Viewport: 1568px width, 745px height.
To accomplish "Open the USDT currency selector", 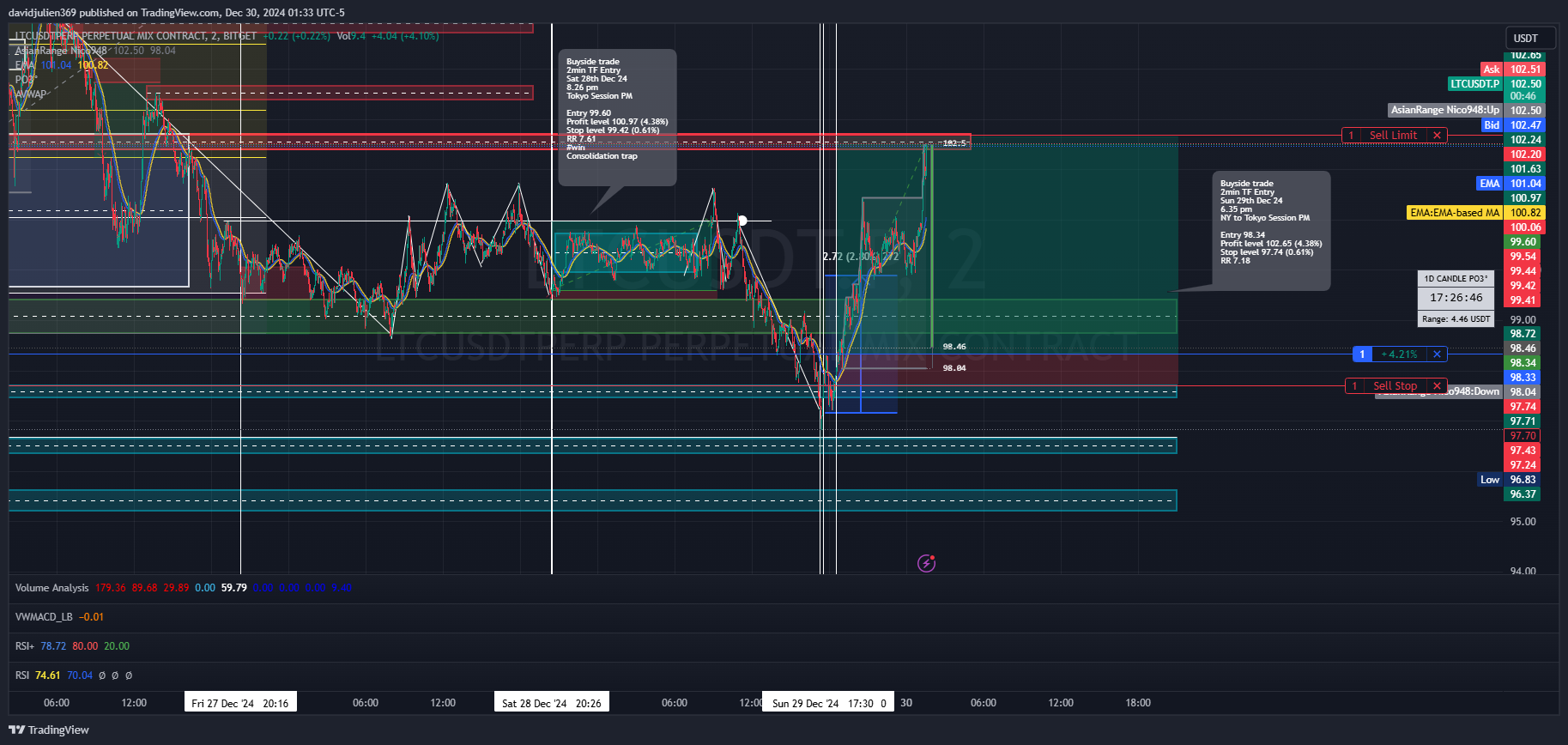I will point(1530,39).
